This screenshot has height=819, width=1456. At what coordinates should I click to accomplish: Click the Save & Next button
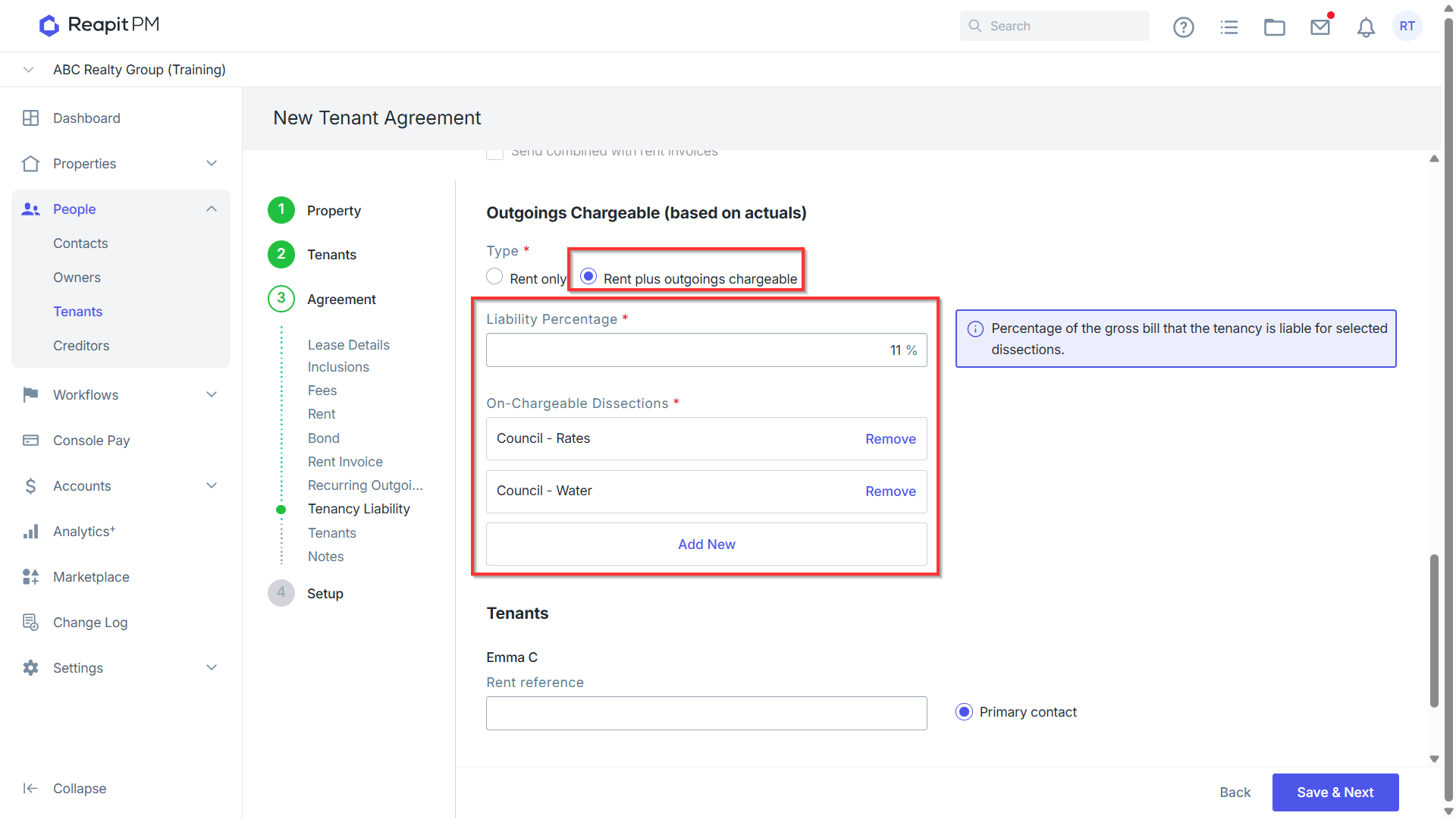(1335, 792)
